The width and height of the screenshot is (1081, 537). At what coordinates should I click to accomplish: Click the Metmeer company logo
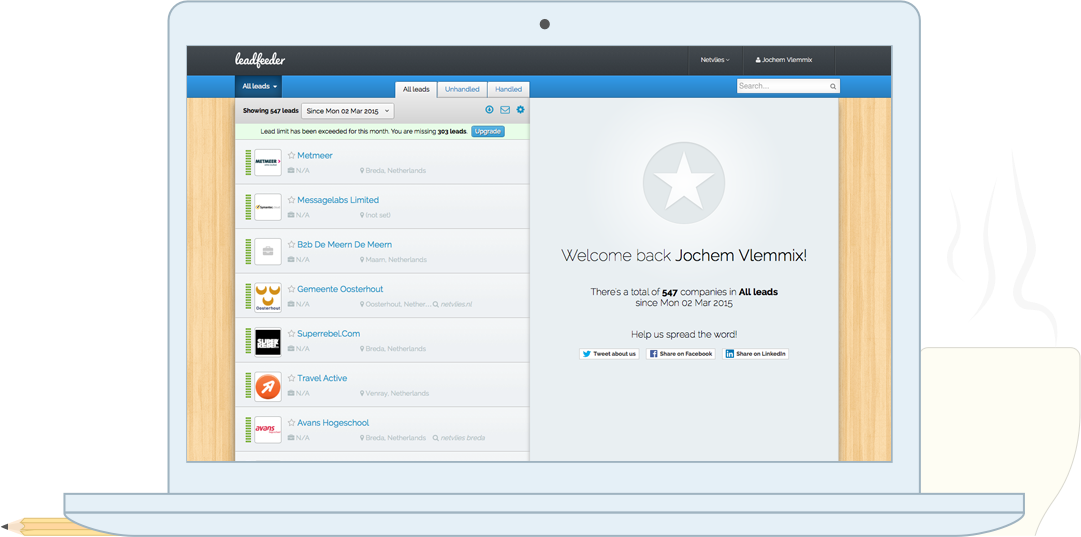[x=267, y=163]
